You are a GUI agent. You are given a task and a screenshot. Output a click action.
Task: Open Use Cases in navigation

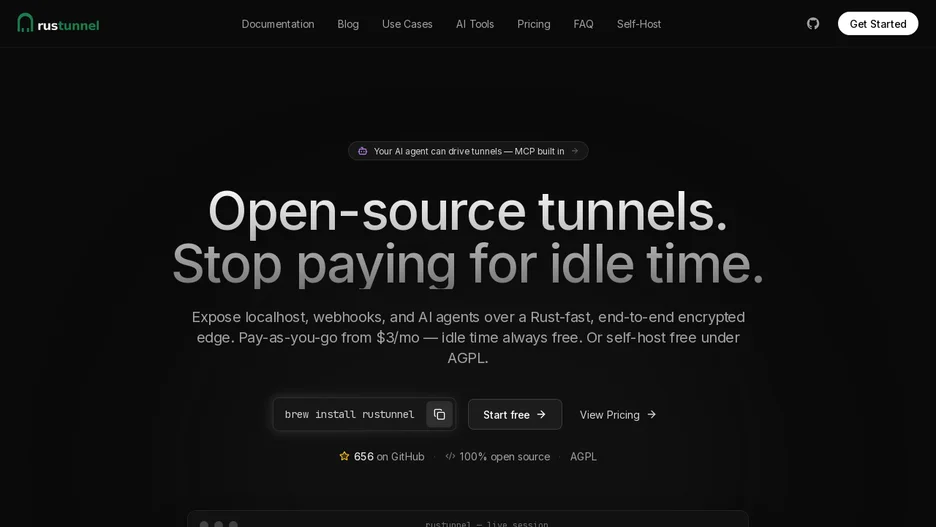coord(407,24)
